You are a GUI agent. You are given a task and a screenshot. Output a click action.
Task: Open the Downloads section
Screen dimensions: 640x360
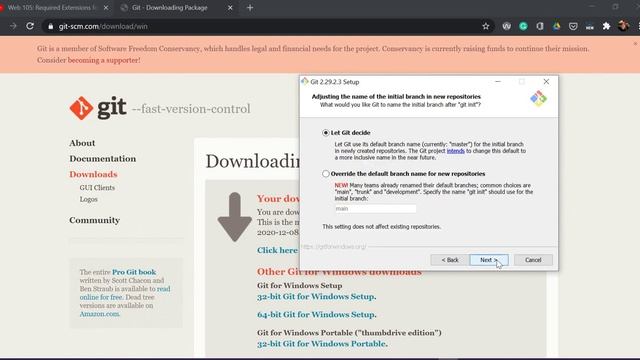[93, 174]
